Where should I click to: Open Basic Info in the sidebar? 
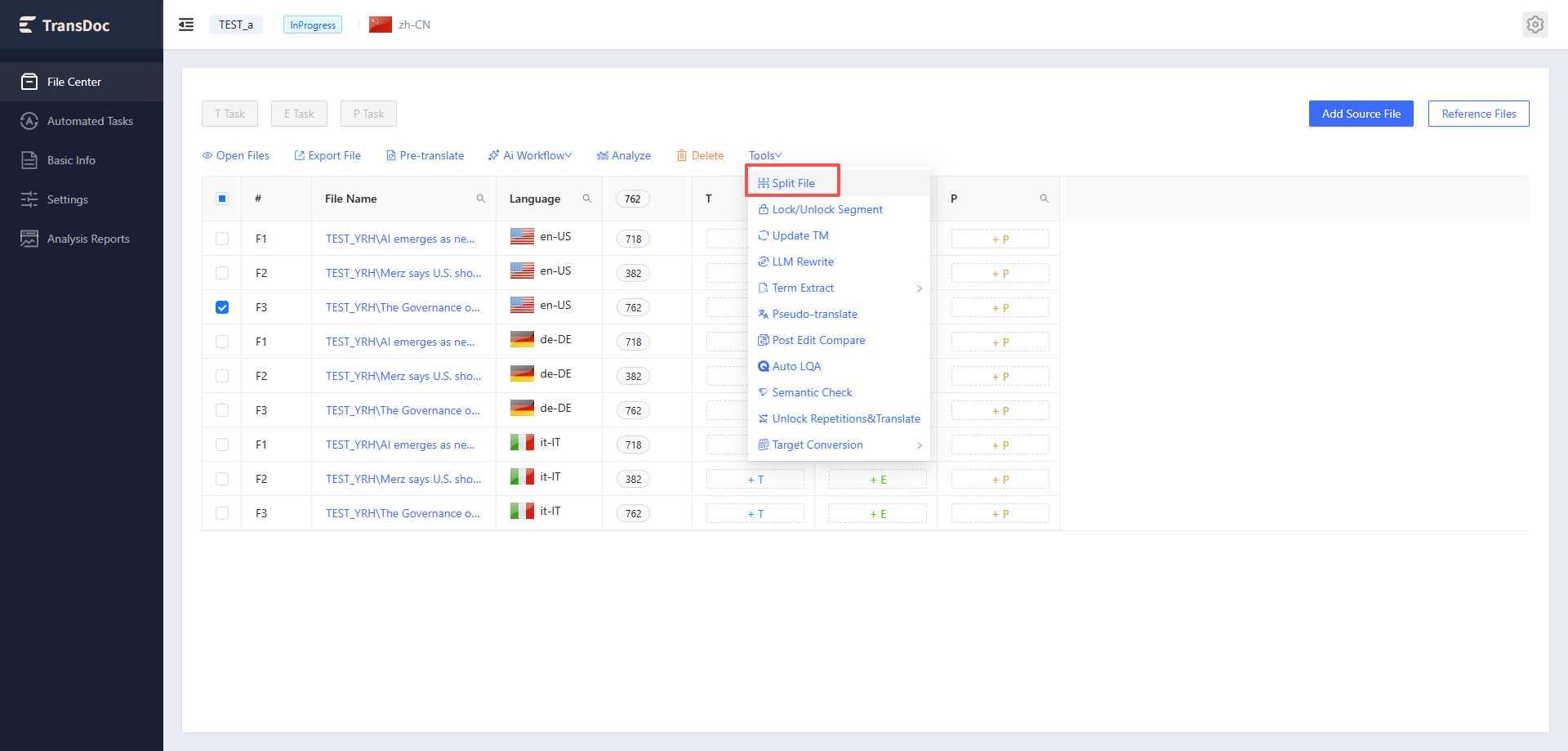click(82, 160)
